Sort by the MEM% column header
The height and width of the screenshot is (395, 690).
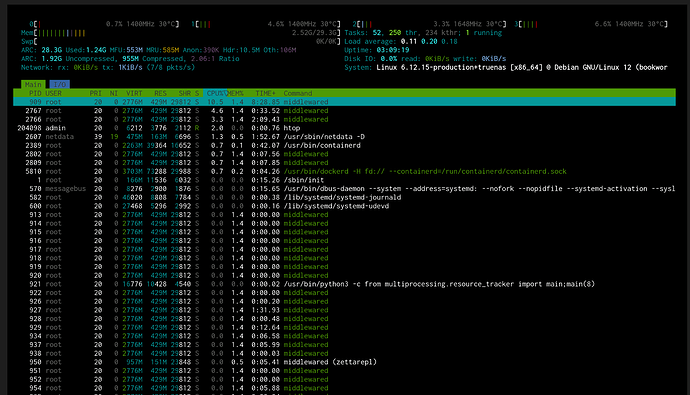pos(235,93)
